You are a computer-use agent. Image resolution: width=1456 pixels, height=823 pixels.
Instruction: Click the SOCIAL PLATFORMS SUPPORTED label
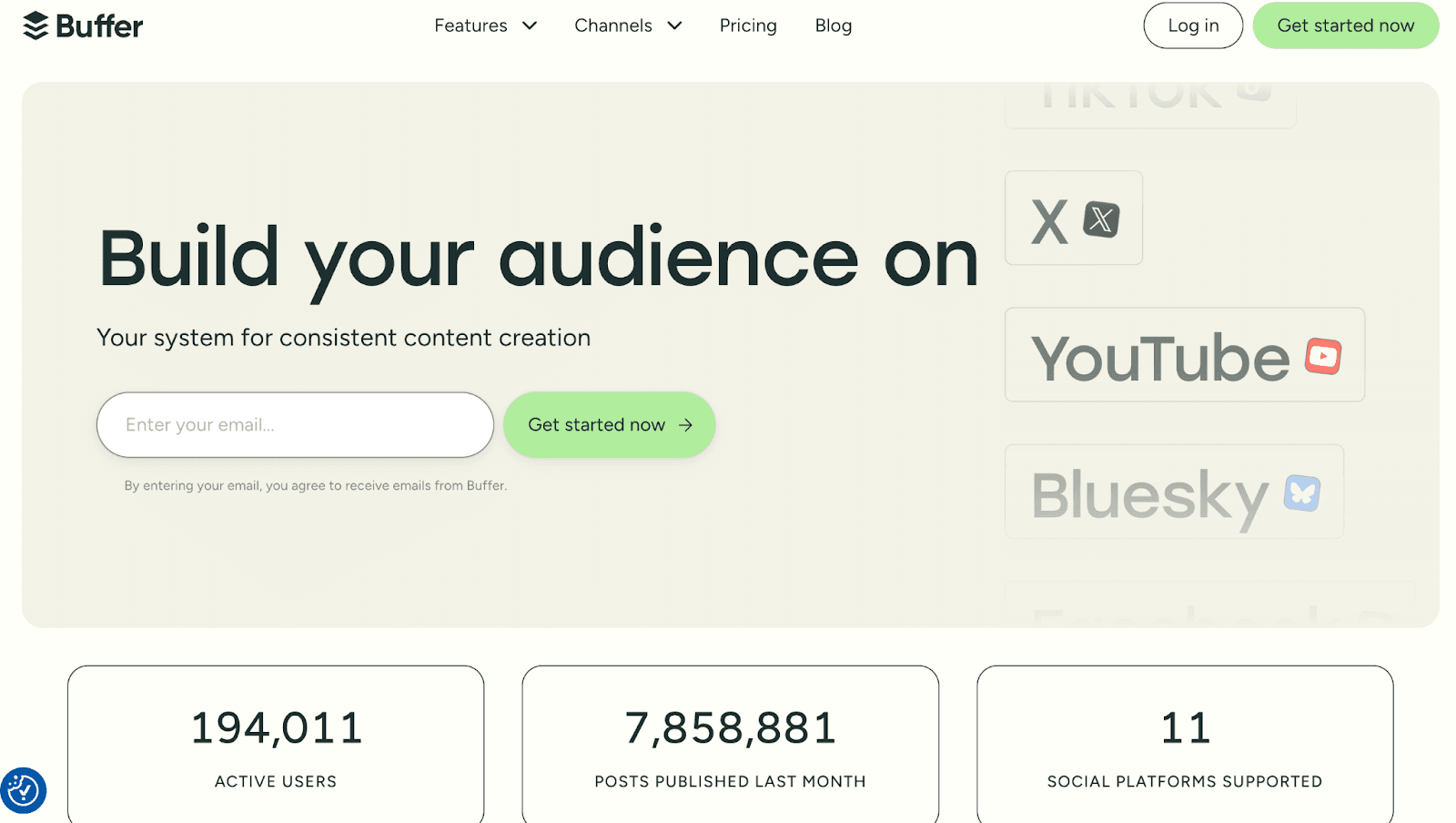click(x=1185, y=782)
